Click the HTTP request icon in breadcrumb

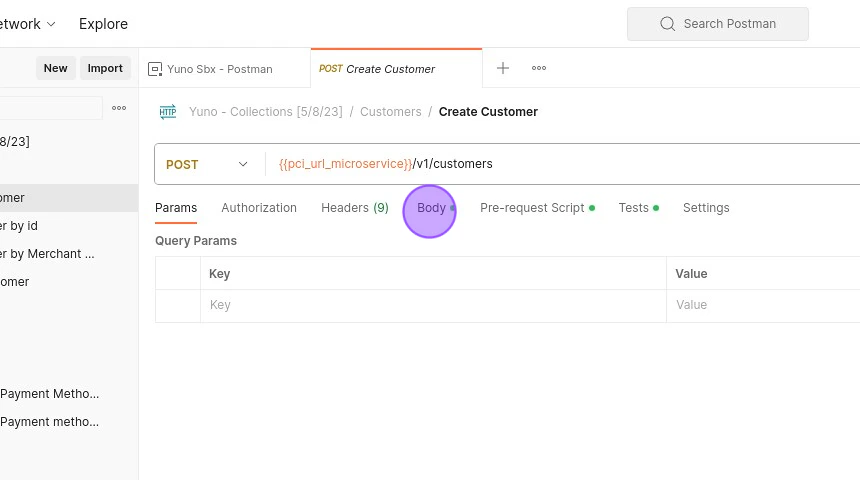pyautogui.click(x=168, y=112)
